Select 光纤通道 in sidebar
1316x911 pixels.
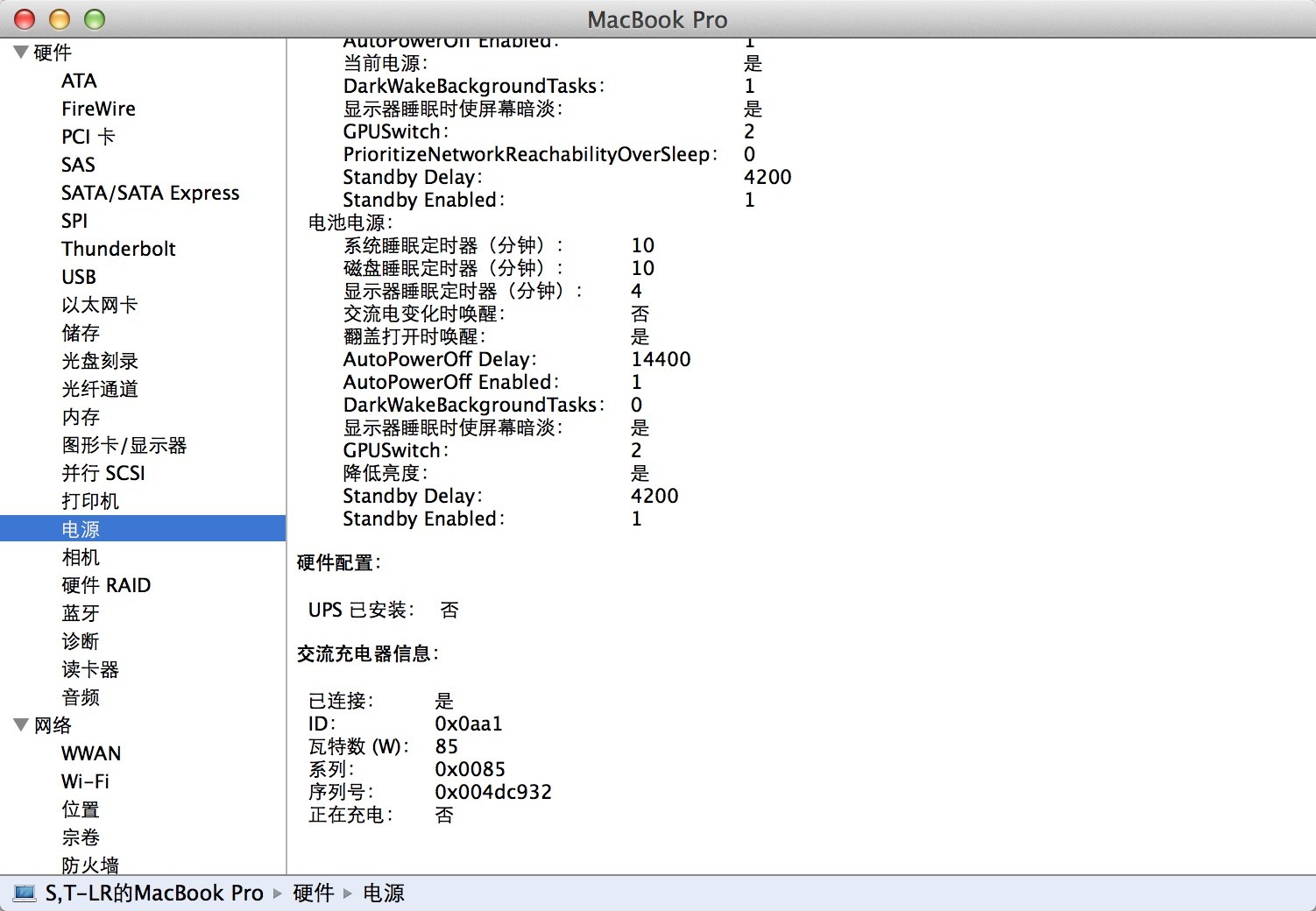(x=100, y=389)
